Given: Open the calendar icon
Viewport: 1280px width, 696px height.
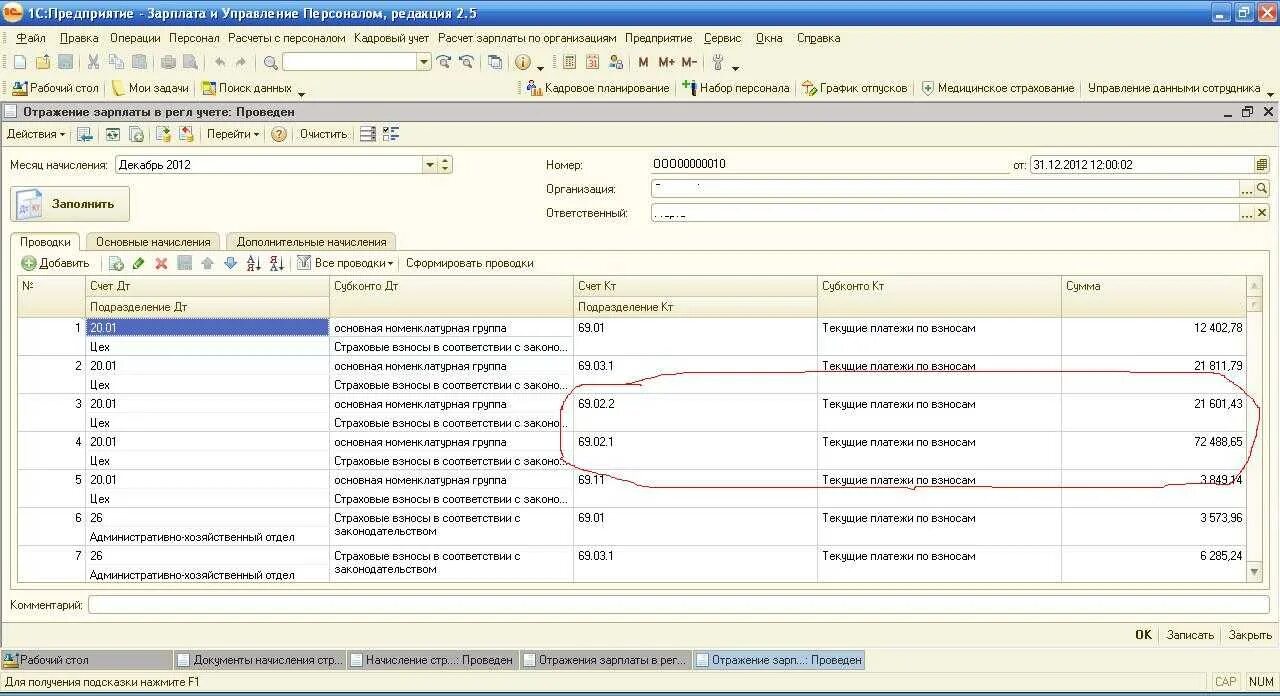Looking at the screenshot, I should (592, 62).
